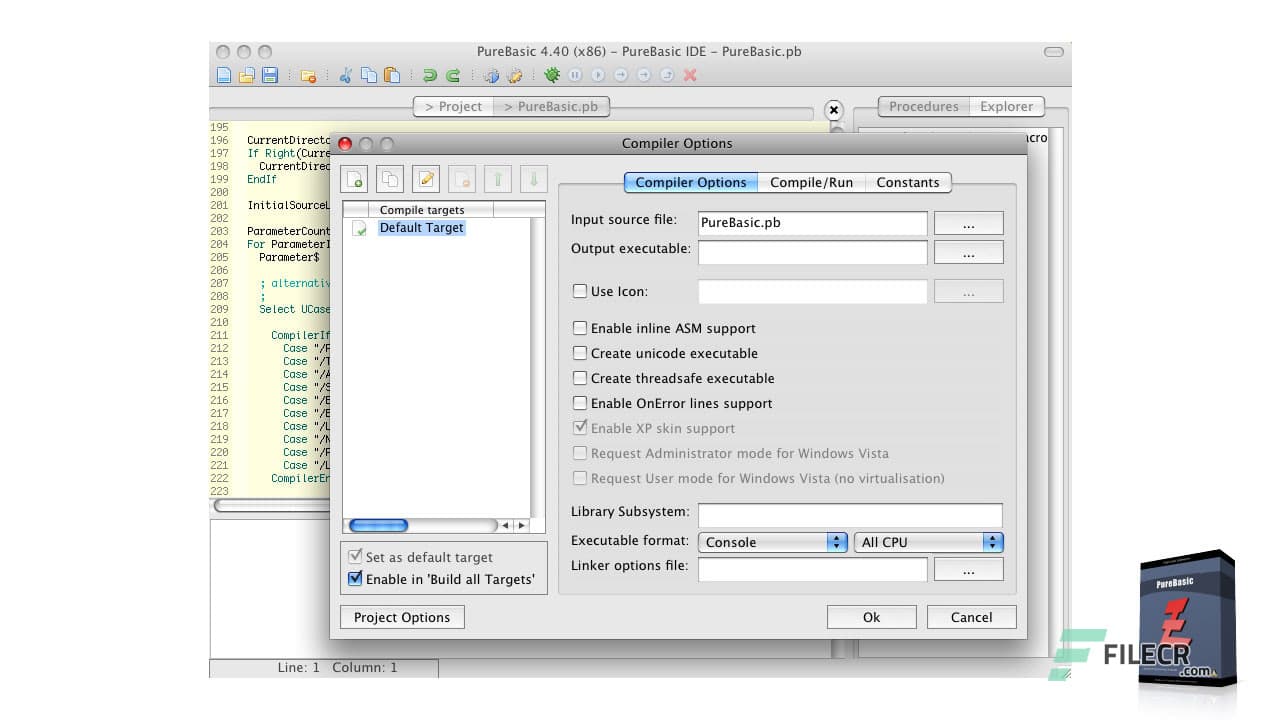Duplicate the selected compile target
The width and height of the screenshot is (1280, 720).
click(390, 178)
